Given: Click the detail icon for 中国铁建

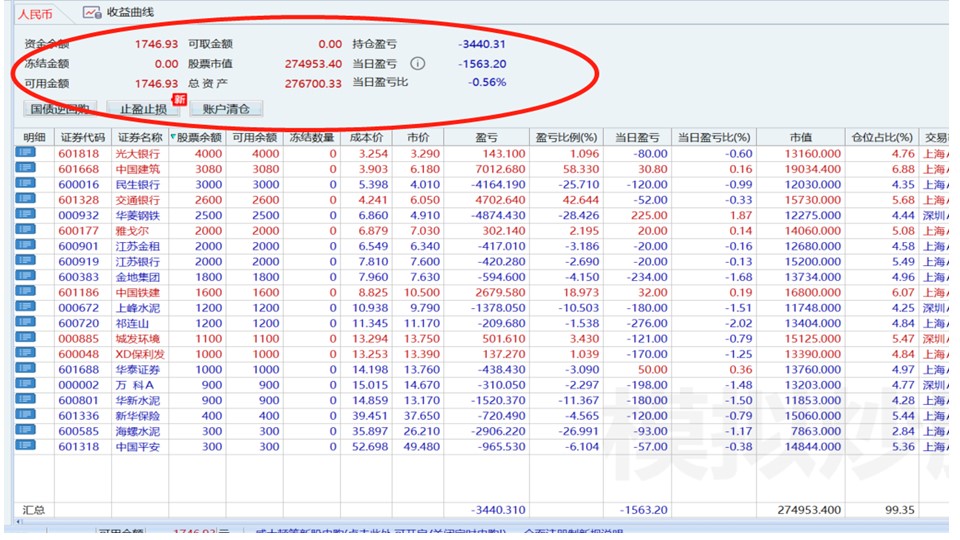Looking at the screenshot, I should click(x=25, y=292).
